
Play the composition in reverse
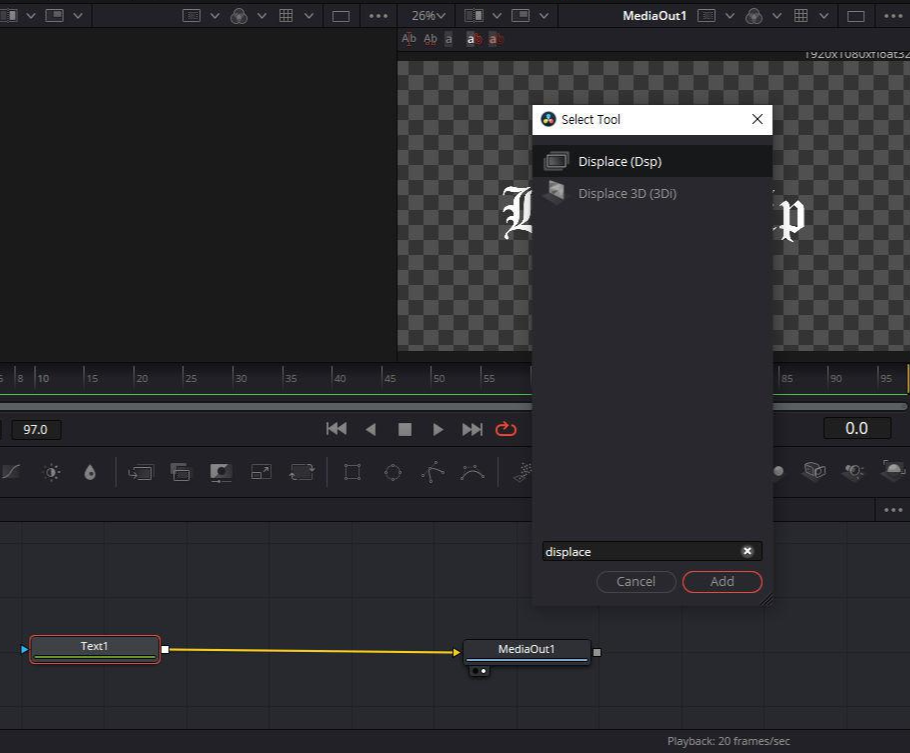pos(371,429)
